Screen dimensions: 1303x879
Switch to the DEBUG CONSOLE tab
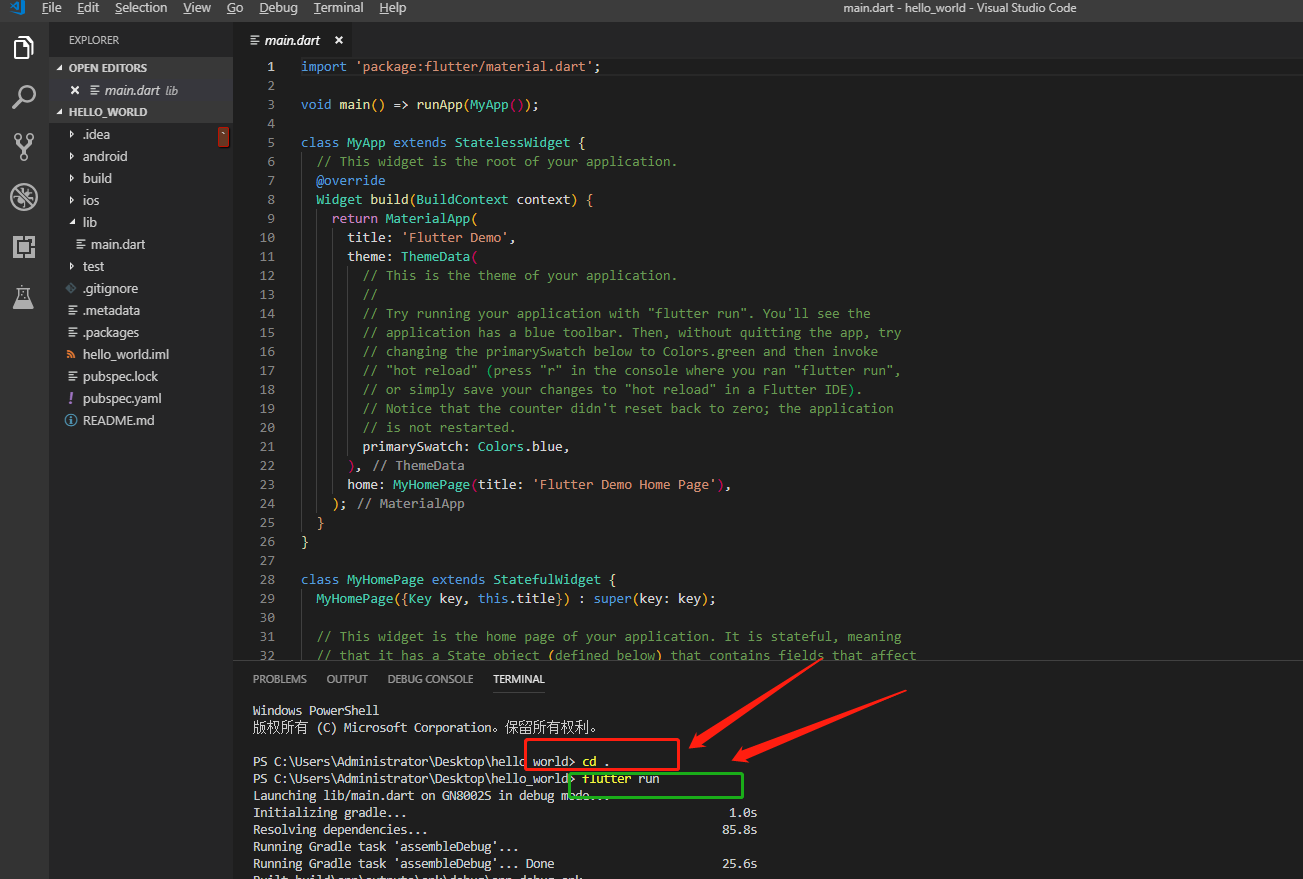coord(430,679)
